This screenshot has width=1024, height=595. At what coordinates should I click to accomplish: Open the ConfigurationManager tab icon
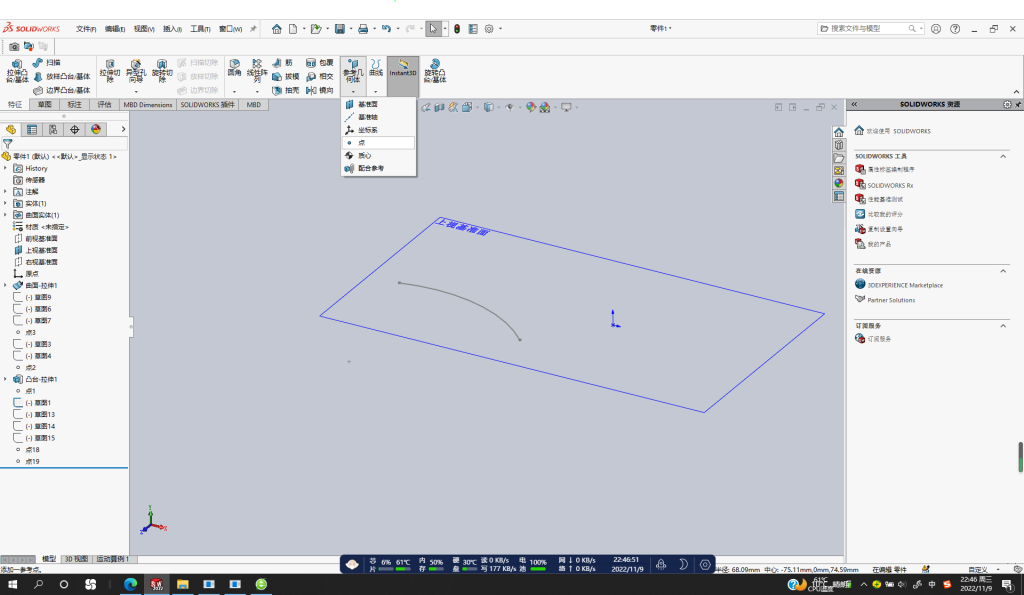pyautogui.click(x=53, y=129)
